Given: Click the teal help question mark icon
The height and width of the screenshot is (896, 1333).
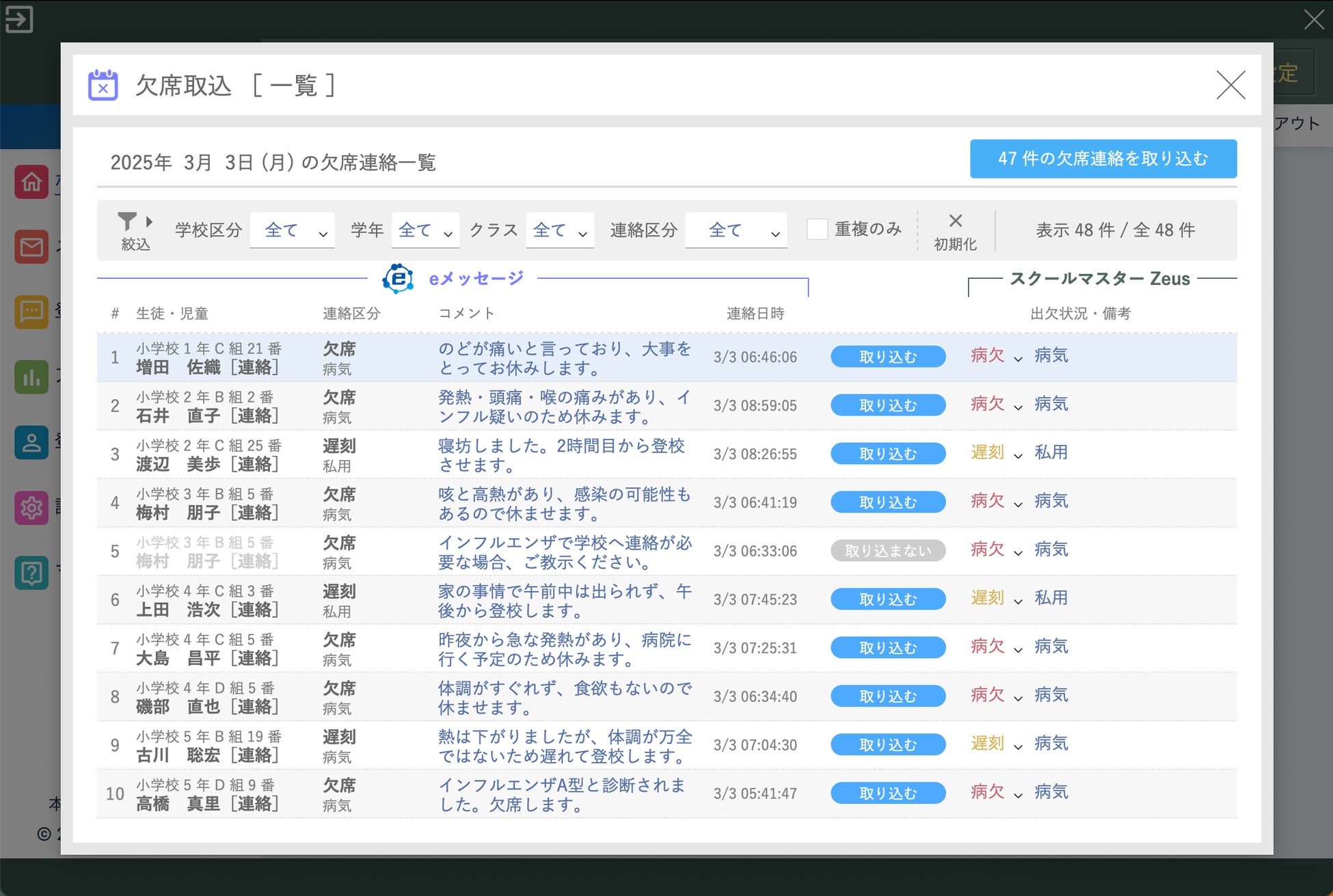Looking at the screenshot, I should [x=31, y=573].
